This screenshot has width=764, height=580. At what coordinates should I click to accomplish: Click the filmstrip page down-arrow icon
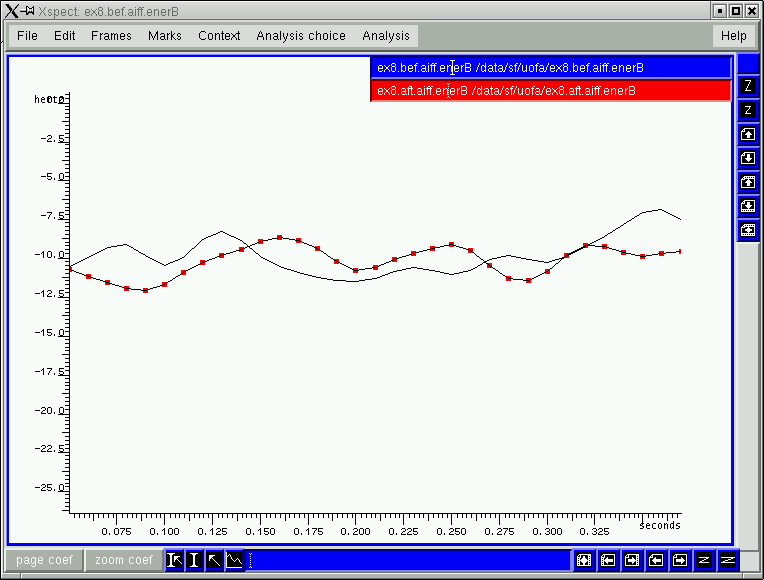(748, 206)
